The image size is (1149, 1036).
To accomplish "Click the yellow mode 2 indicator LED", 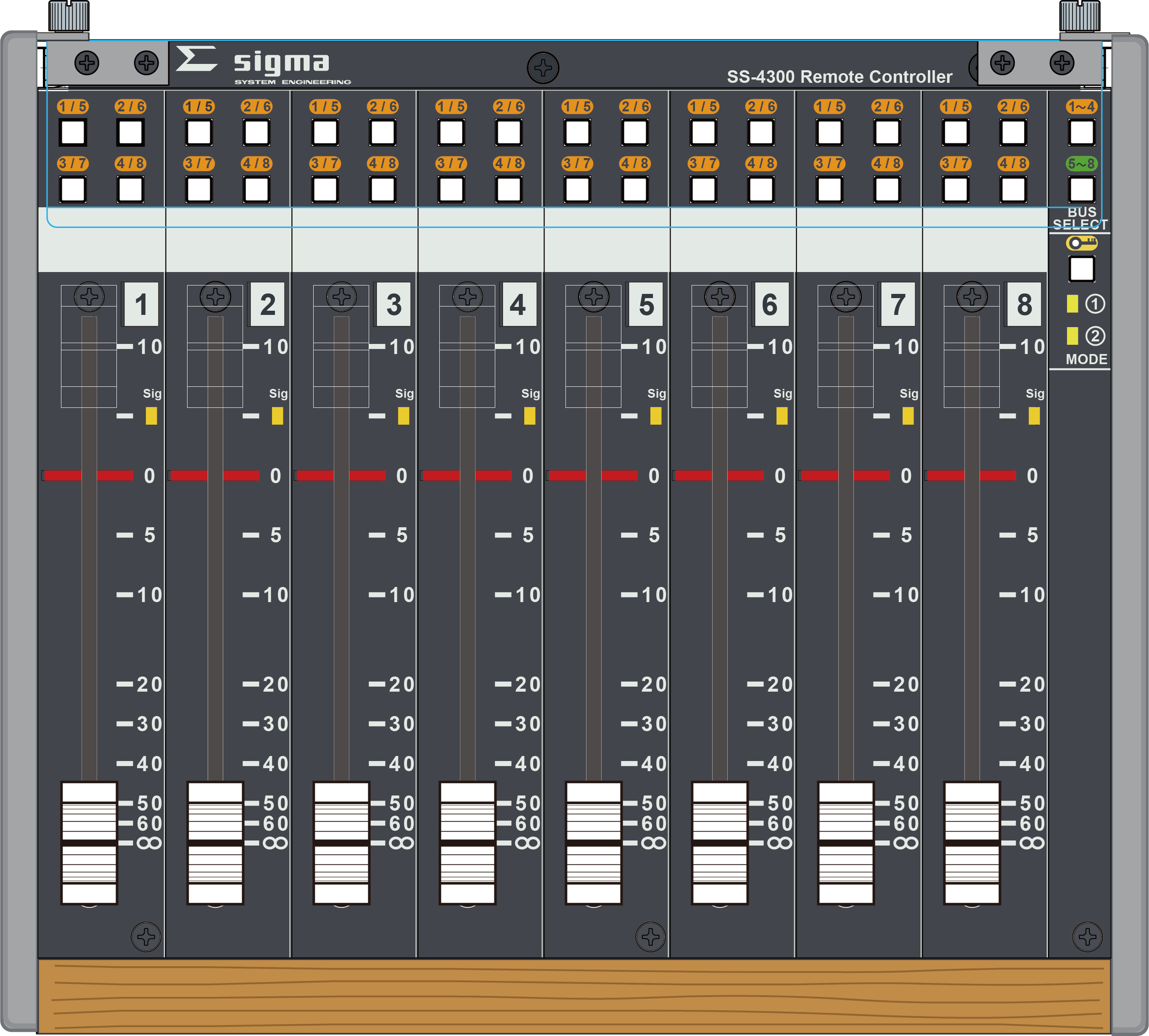I will coord(1072,336).
